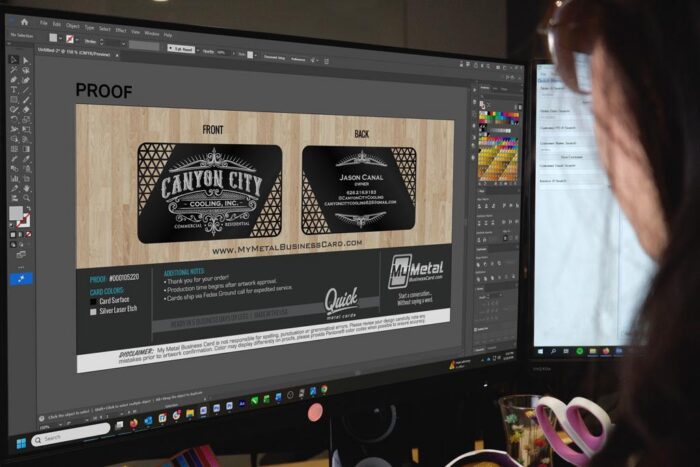Select the Pen tool
Image resolution: width=700 pixels, height=467 pixels.
(14, 80)
